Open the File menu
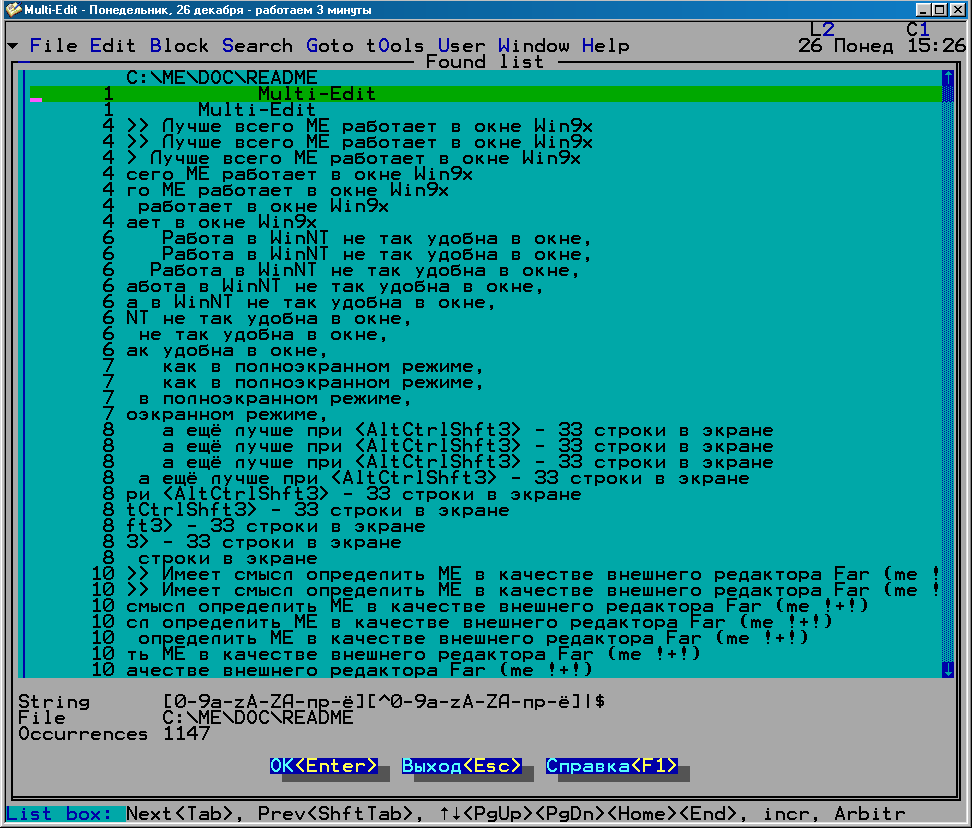Image resolution: width=972 pixels, height=828 pixels. point(53,46)
